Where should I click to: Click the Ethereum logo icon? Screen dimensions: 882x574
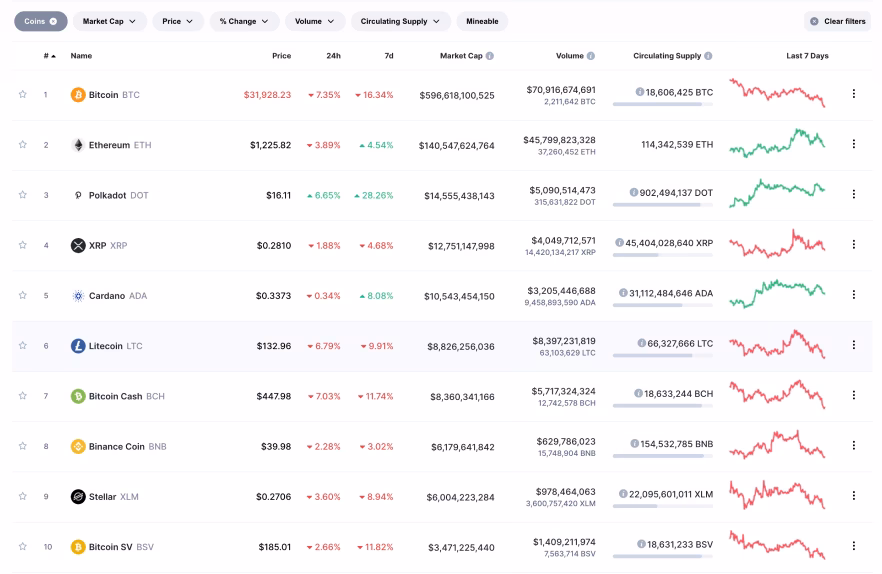(x=78, y=145)
